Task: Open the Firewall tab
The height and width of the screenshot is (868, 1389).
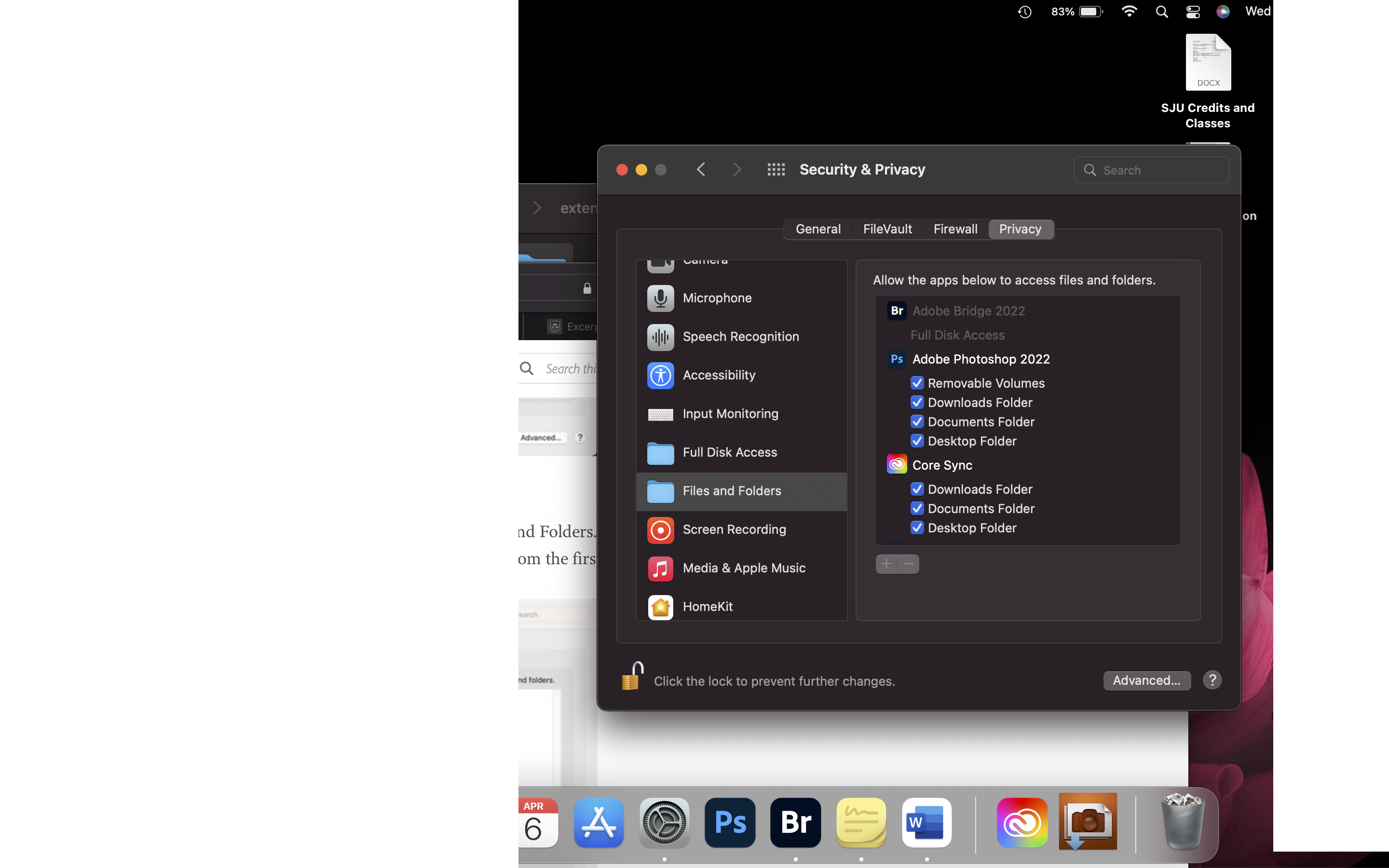Action: (955, 229)
